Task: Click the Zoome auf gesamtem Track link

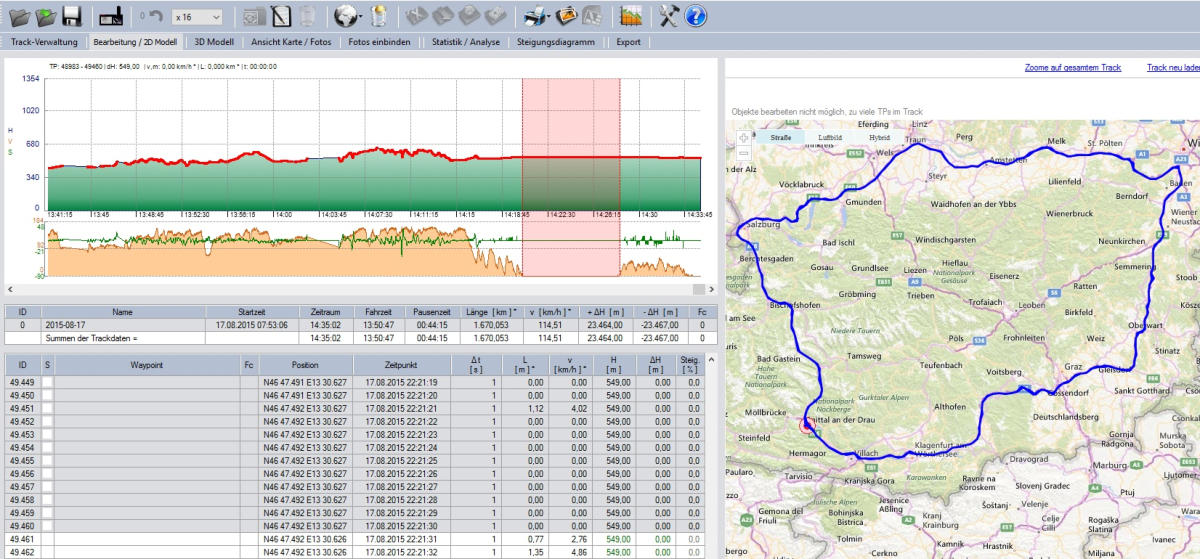Action: (x=1073, y=68)
